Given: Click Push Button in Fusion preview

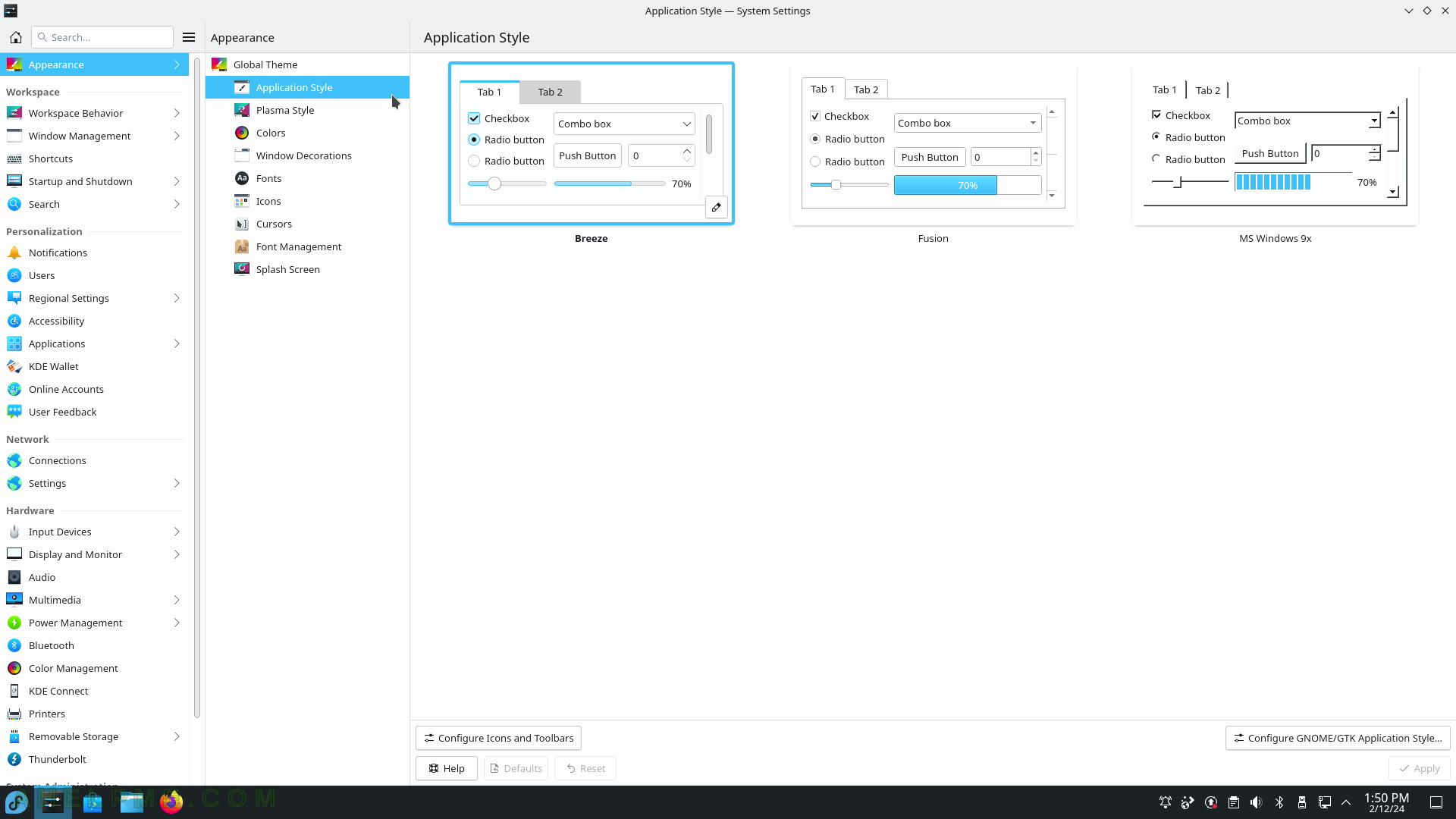Looking at the screenshot, I should pos(930,157).
